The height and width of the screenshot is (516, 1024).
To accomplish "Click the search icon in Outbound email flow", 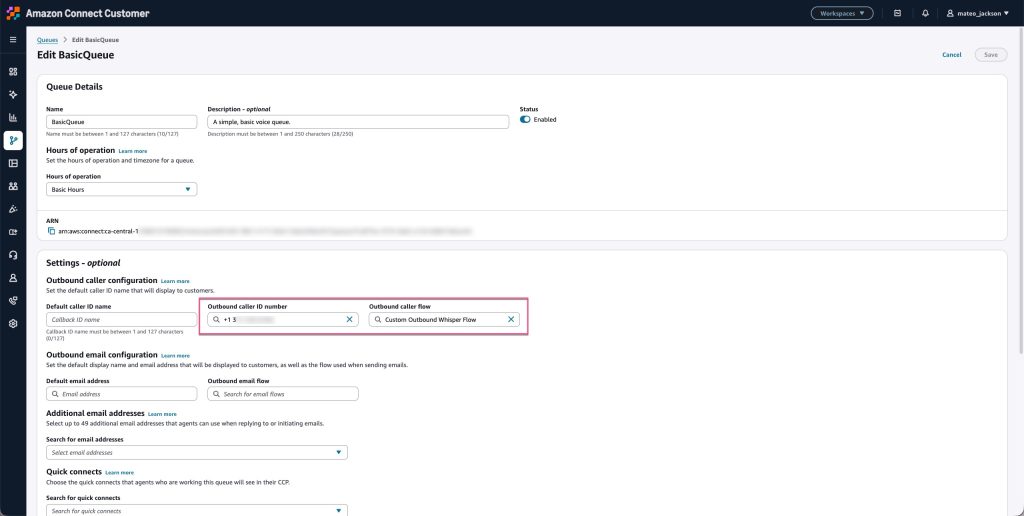I will pyautogui.click(x=216, y=394).
